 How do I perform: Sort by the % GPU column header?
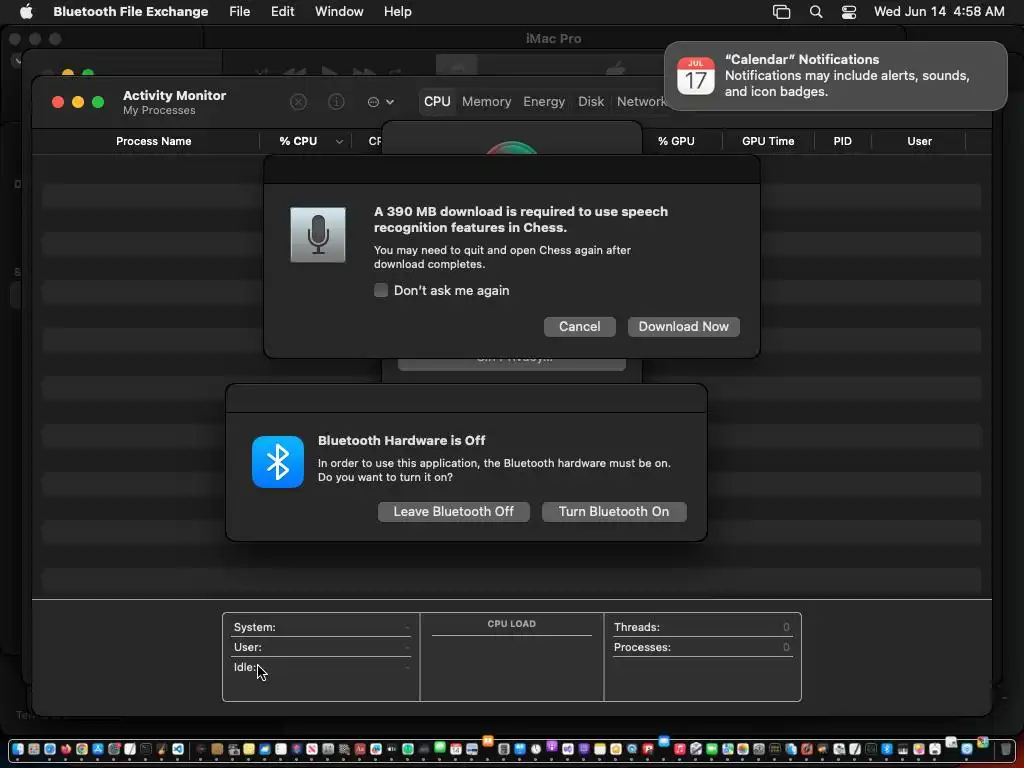click(x=676, y=142)
